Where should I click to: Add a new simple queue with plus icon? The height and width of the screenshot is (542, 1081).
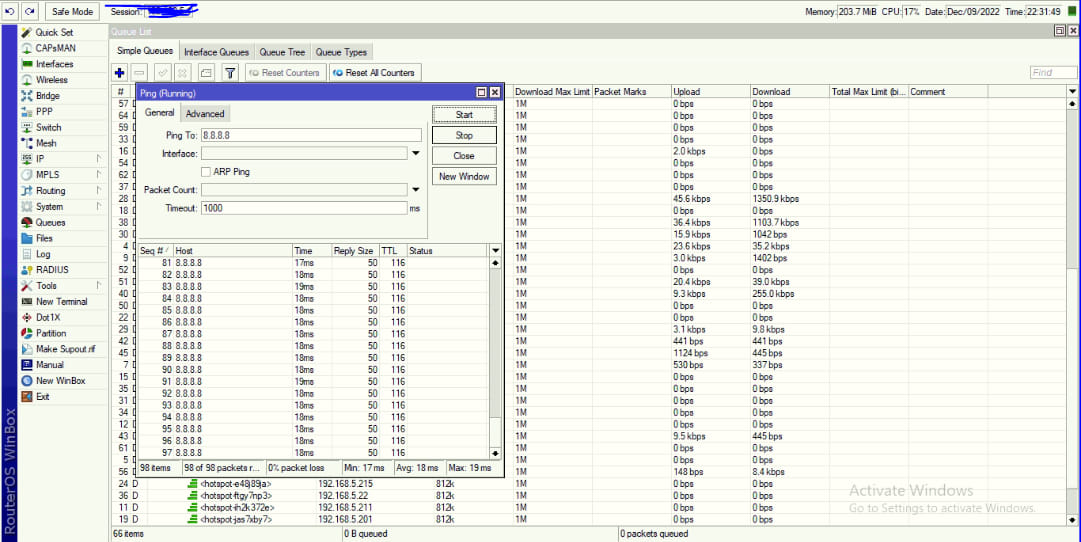pos(119,72)
